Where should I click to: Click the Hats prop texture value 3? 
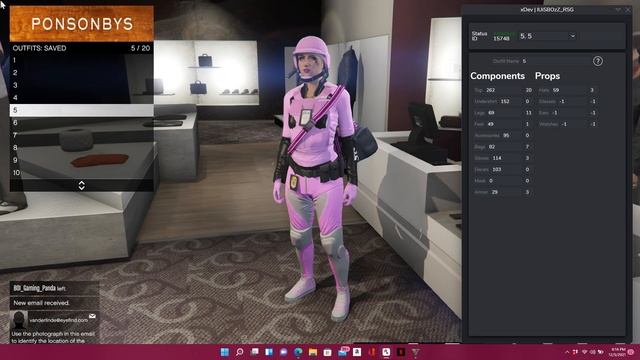pyautogui.click(x=592, y=90)
